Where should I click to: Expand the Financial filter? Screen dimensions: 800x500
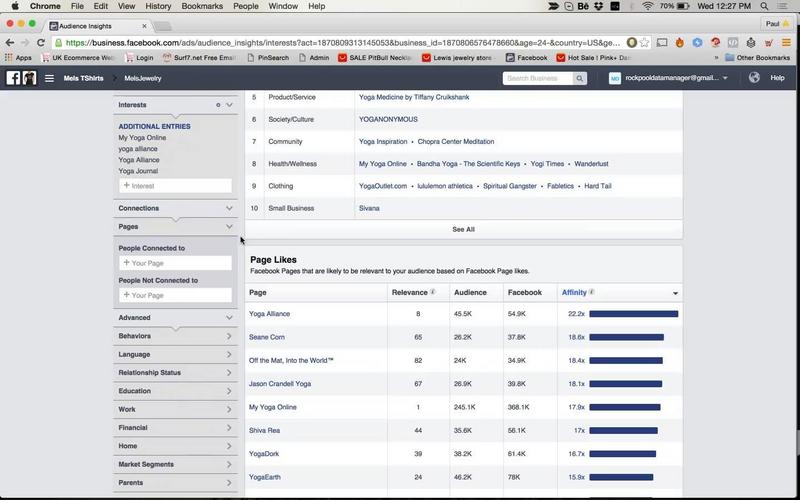tap(176, 428)
